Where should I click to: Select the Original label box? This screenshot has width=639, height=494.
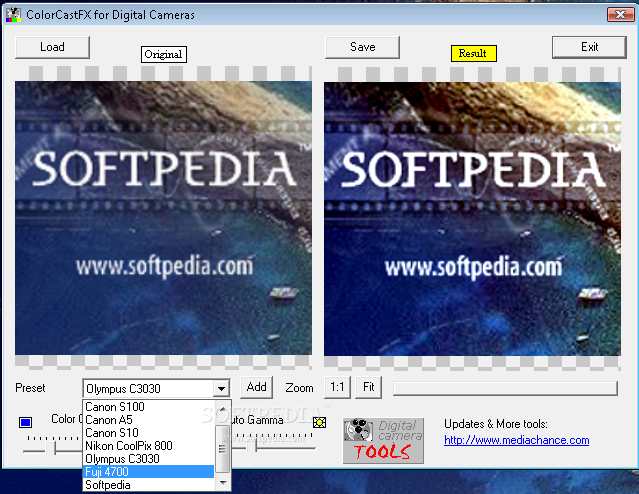[x=164, y=54]
